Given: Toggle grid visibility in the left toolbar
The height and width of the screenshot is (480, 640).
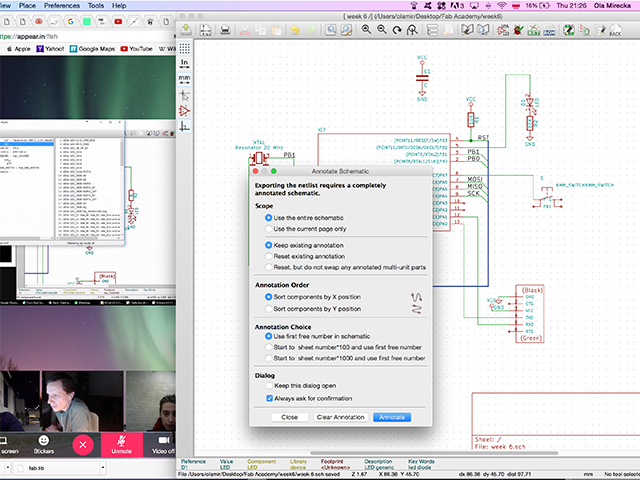Looking at the screenshot, I should pos(184,48).
